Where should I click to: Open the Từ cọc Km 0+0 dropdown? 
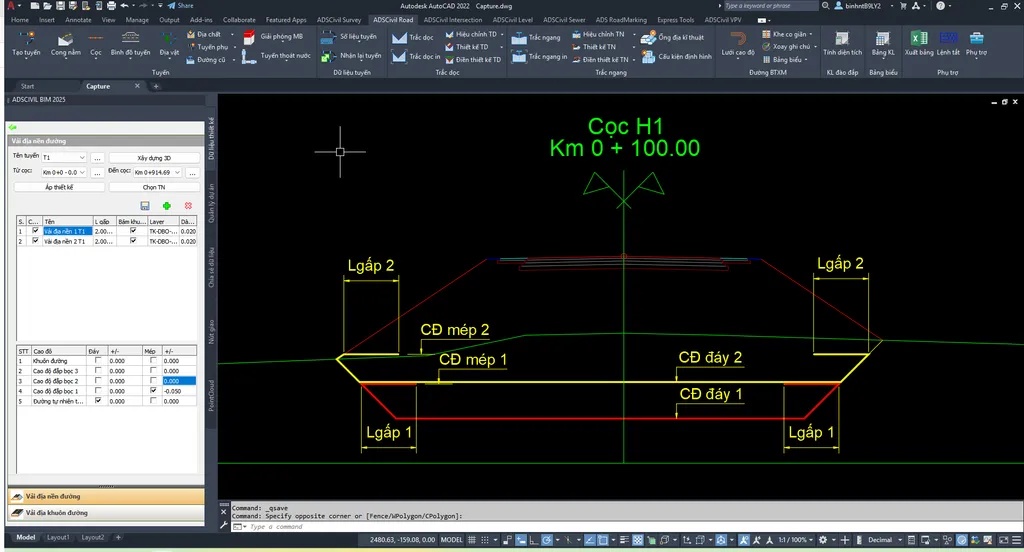click(82, 172)
